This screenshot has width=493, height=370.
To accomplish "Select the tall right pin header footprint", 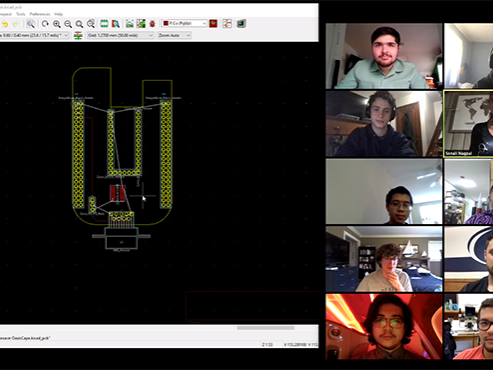I will [166, 154].
